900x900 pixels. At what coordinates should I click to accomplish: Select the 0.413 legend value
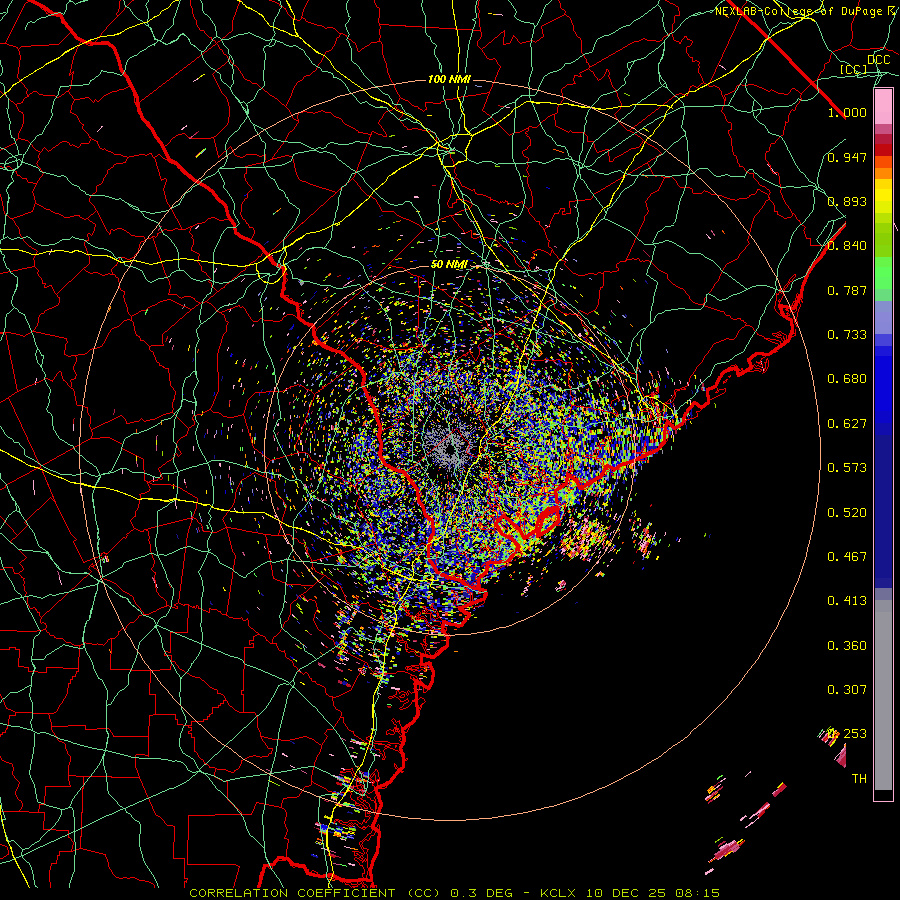(x=847, y=601)
